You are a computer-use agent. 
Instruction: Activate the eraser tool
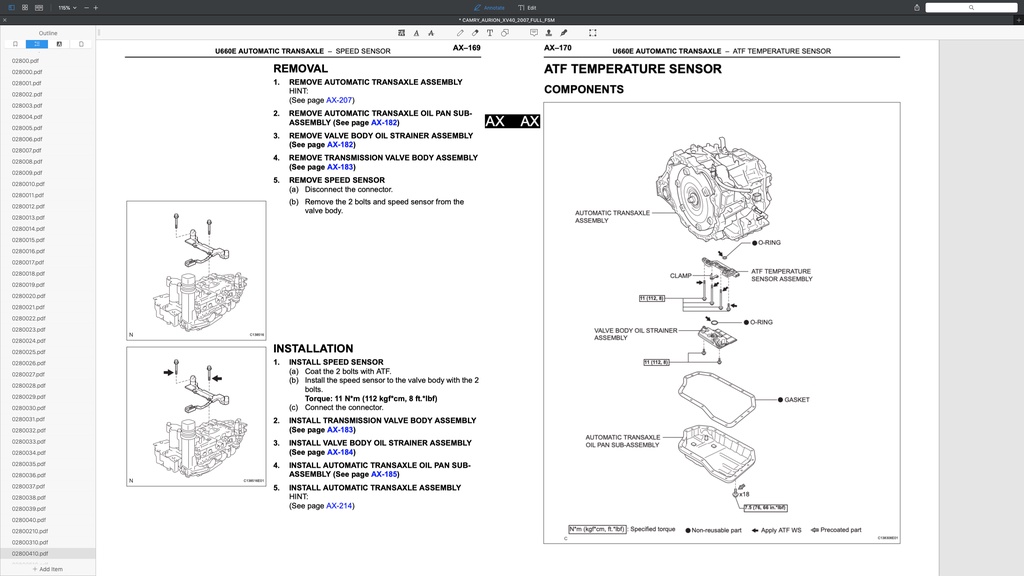click(x=475, y=33)
